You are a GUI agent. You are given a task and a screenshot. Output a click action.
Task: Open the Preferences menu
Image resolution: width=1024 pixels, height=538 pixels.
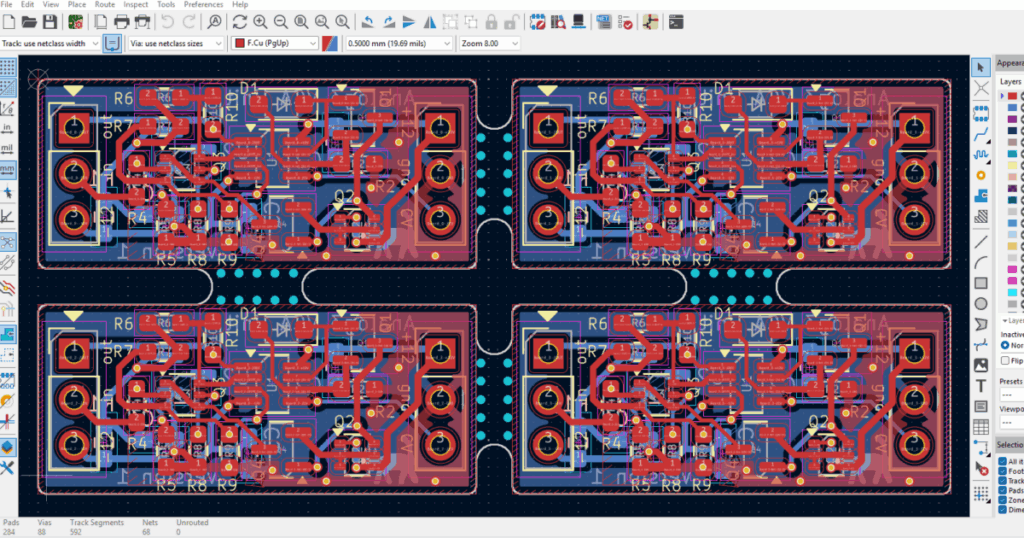click(203, 5)
